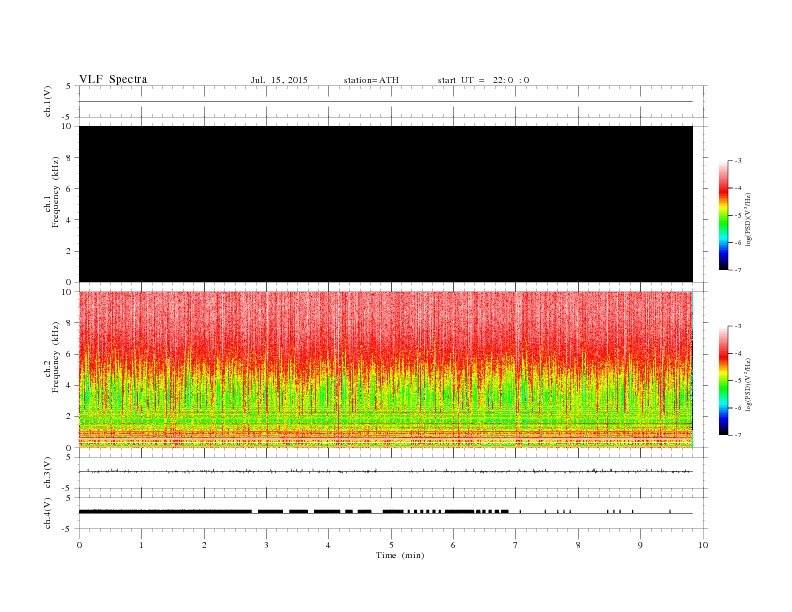Click the "ch.1(V)" axis label at top
Image resolution: width=792 pixels, height=612 pixels.
click(x=47, y=101)
